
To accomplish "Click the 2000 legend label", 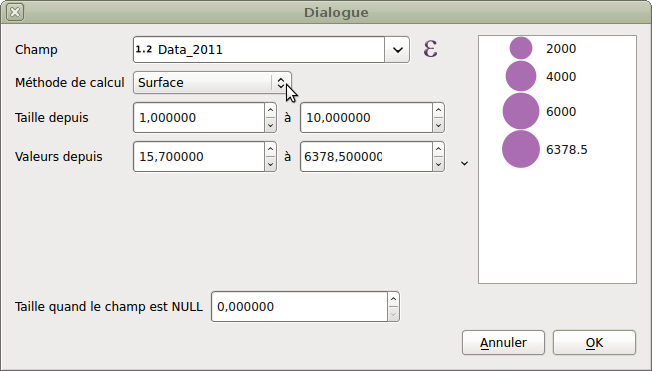I will pos(561,49).
